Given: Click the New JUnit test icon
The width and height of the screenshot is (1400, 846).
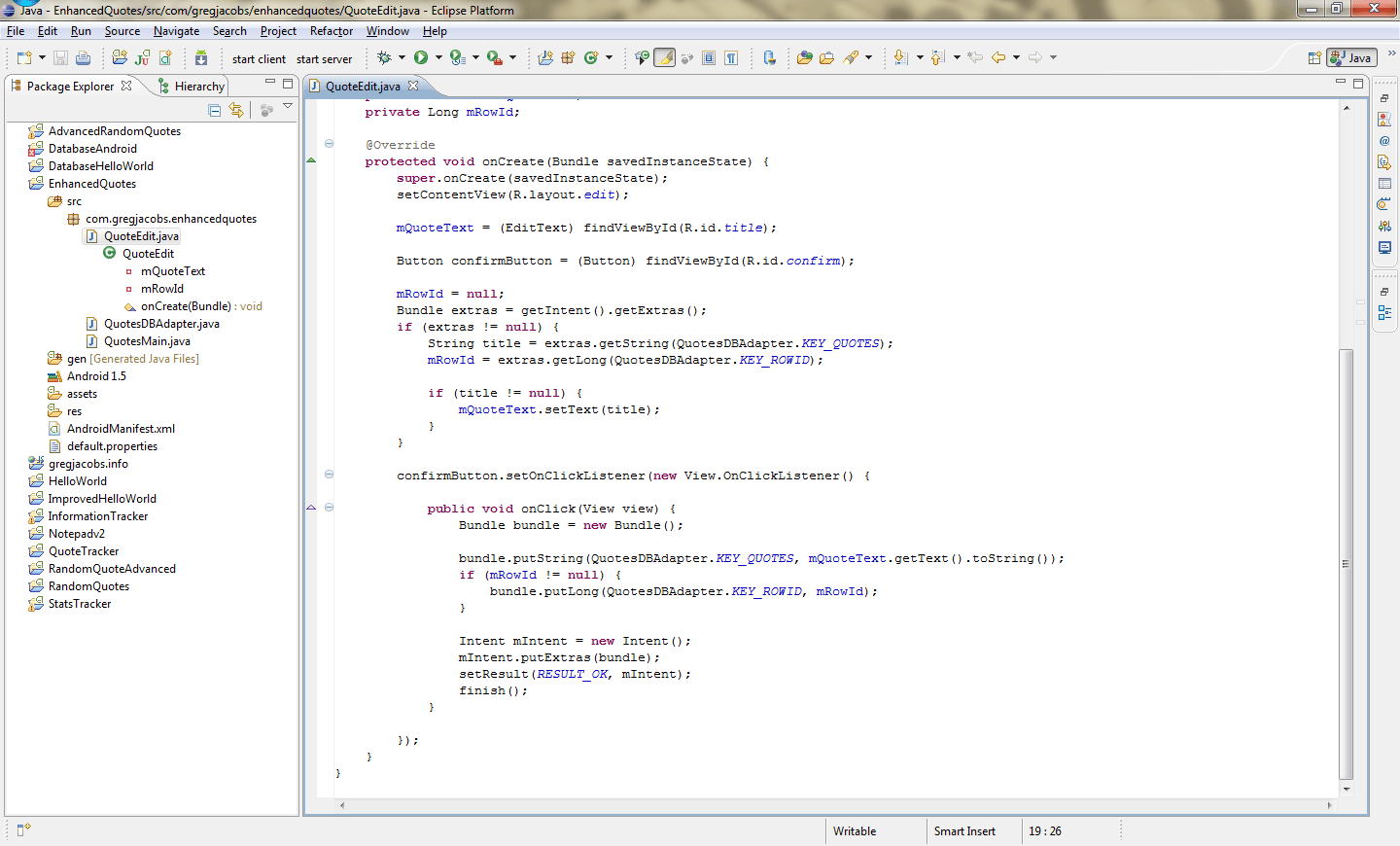Looking at the screenshot, I should point(143,58).
